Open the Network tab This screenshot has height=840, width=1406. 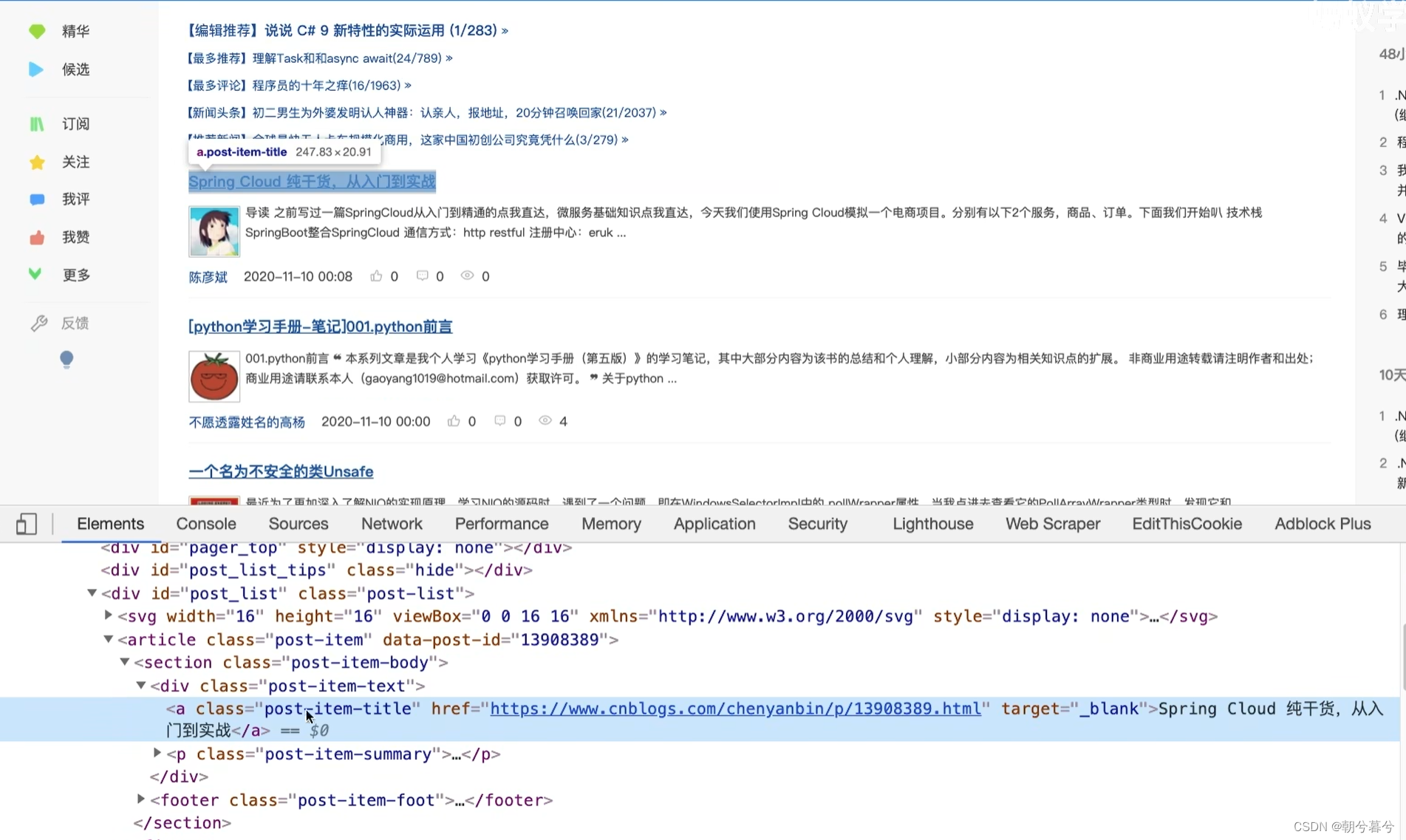392,524
